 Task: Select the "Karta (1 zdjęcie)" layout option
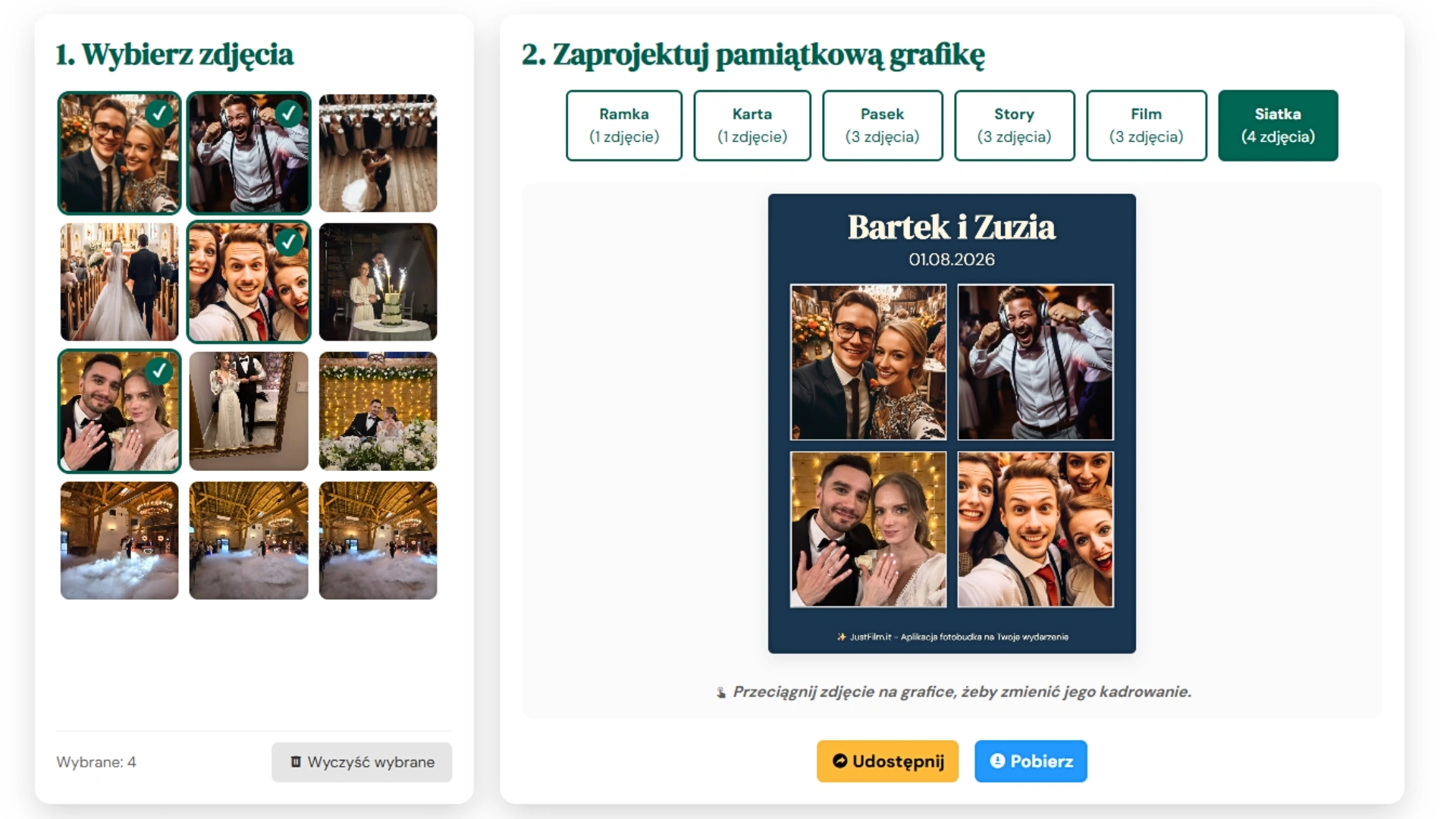click(752, 125)
